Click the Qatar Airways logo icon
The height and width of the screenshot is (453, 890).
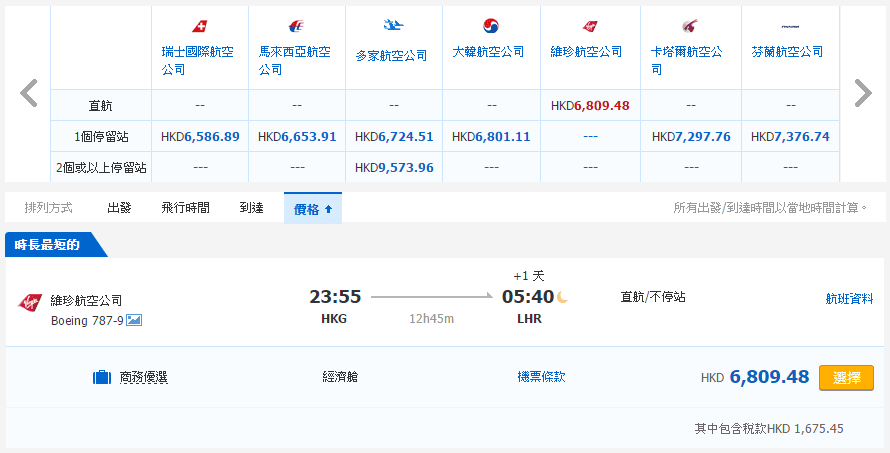point(689,26)
